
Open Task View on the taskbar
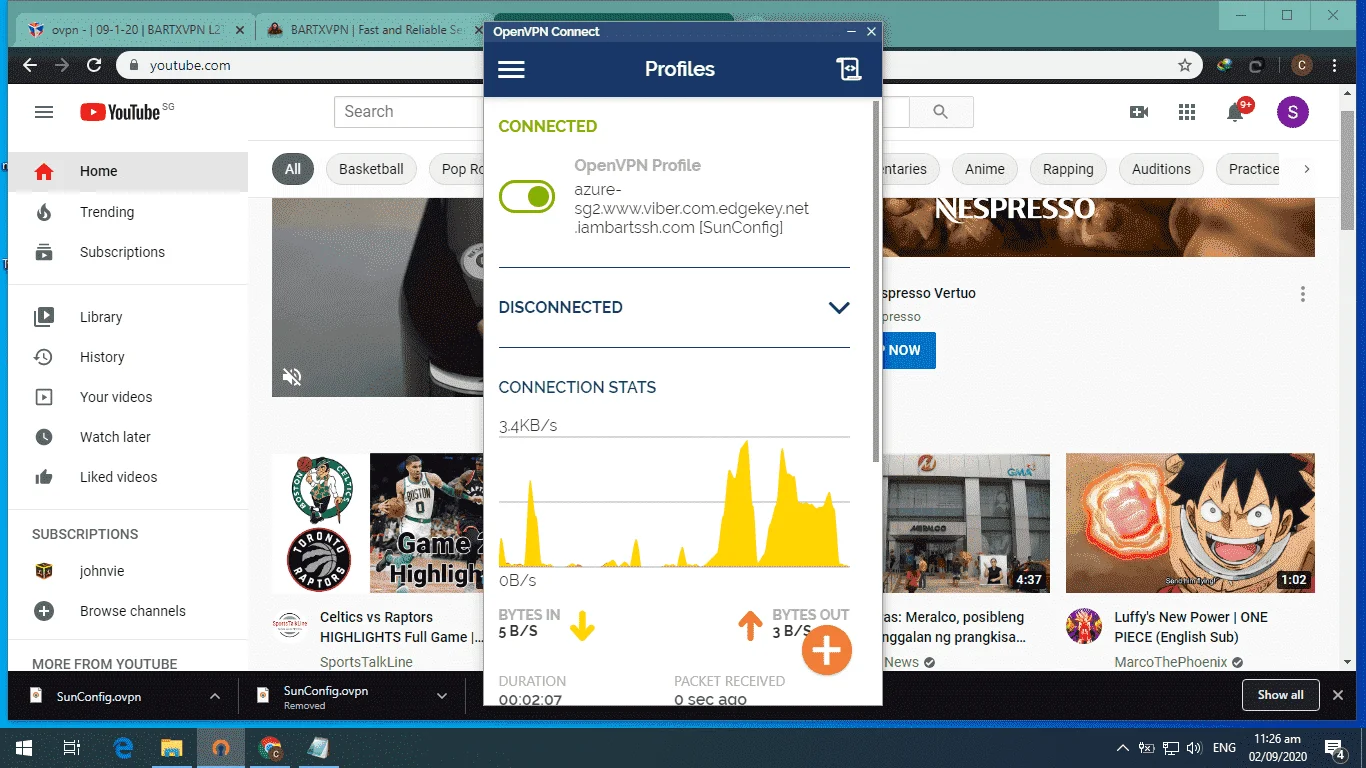(x=72, y=747)
